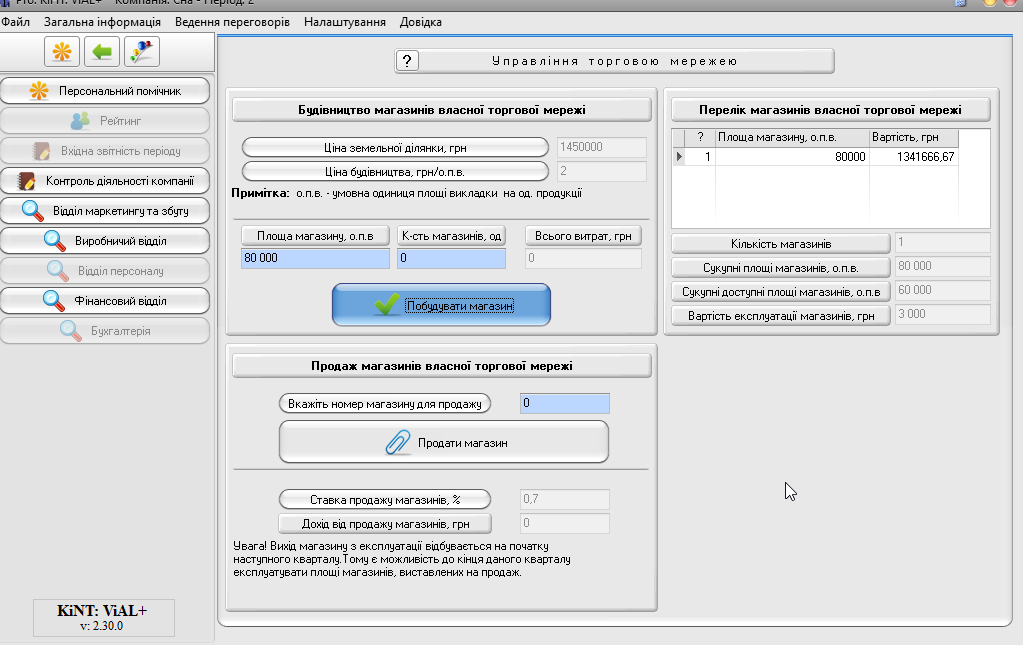Open Виробничий відділ
Viewport: 1023px width, 645px height.
coord(105,241)
